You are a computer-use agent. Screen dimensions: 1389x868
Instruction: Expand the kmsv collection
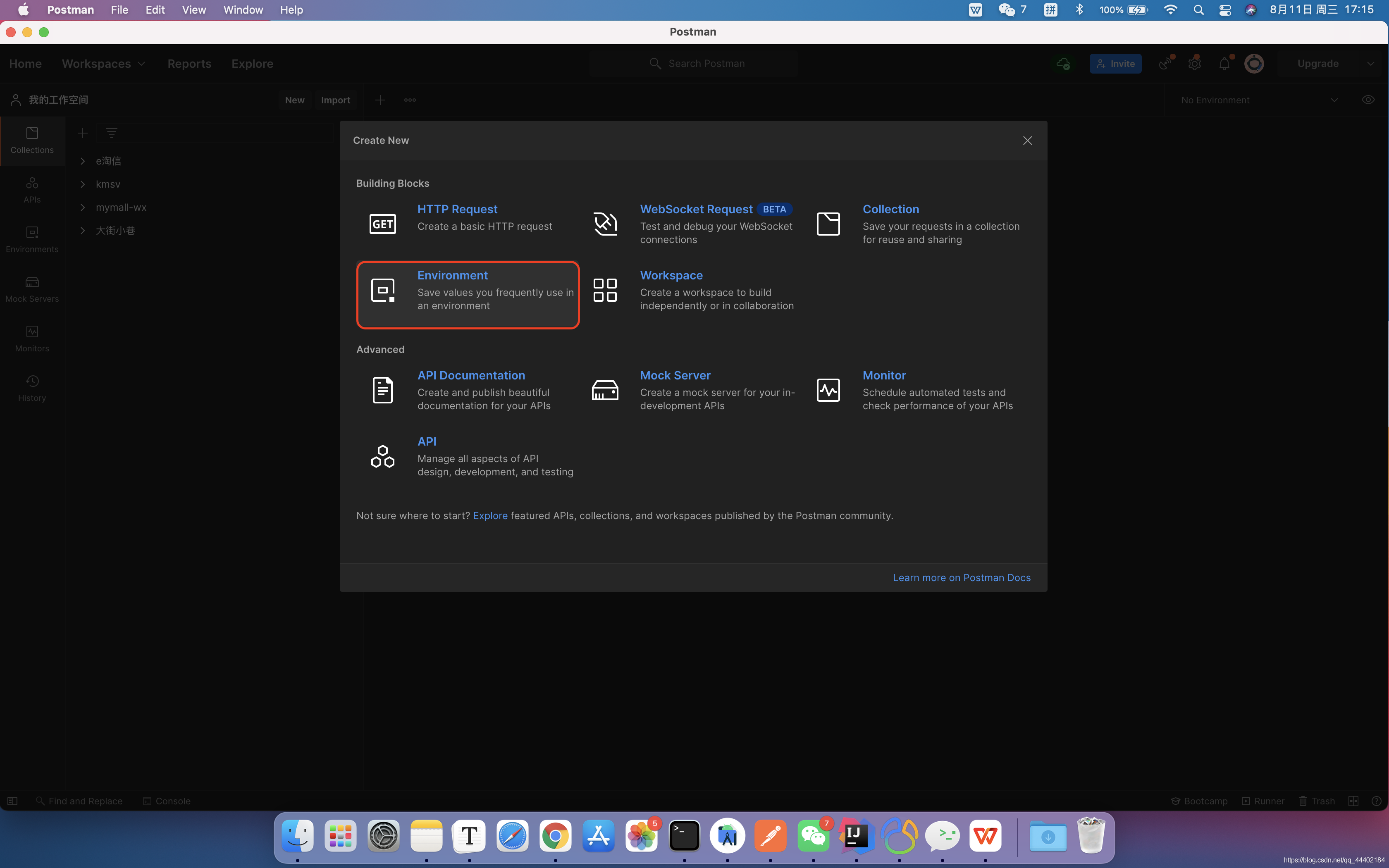(x=83, y=184)
